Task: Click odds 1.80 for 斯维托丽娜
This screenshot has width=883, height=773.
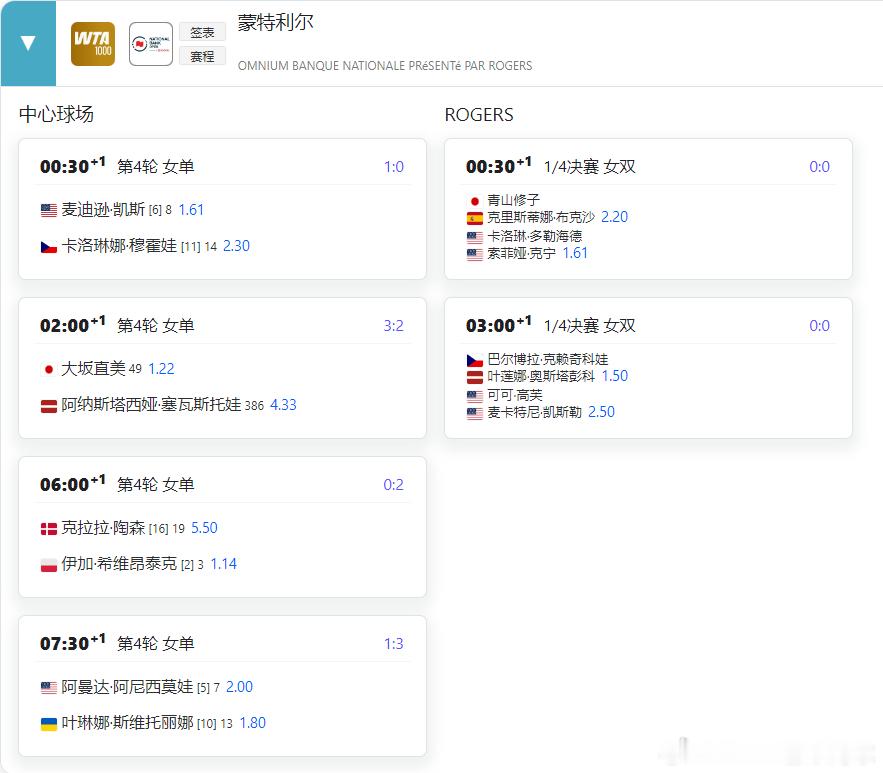Action: click(252, 723)
